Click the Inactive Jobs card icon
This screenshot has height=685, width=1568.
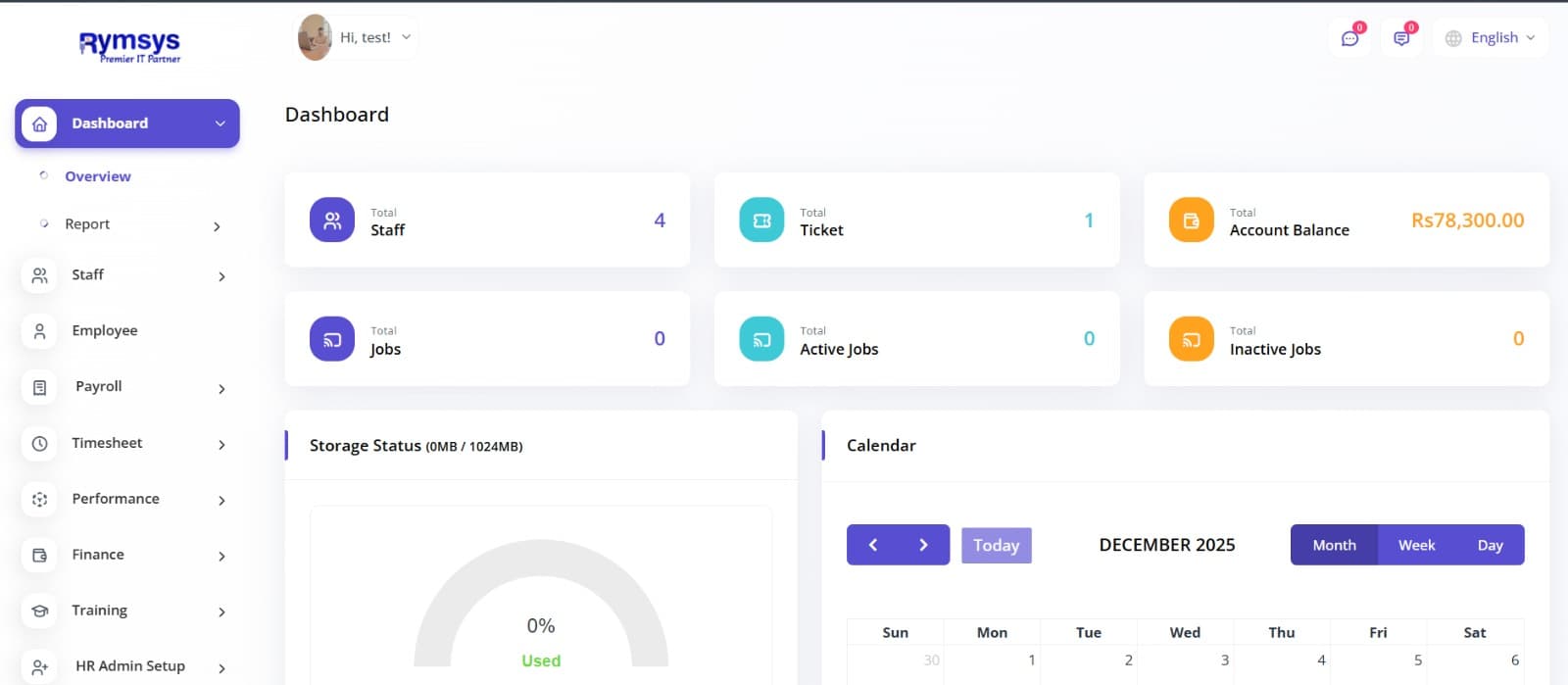point(1192,338)
